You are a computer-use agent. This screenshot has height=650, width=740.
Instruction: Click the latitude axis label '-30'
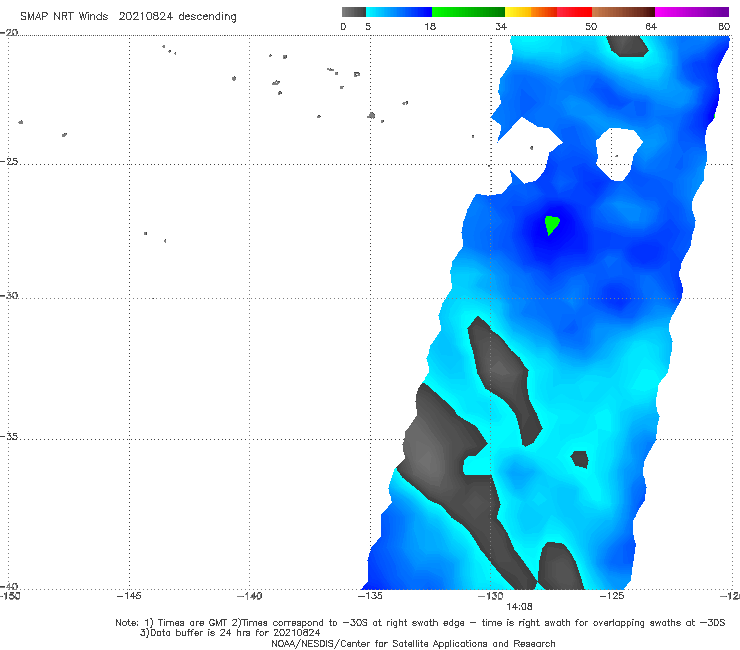point(9,295)
